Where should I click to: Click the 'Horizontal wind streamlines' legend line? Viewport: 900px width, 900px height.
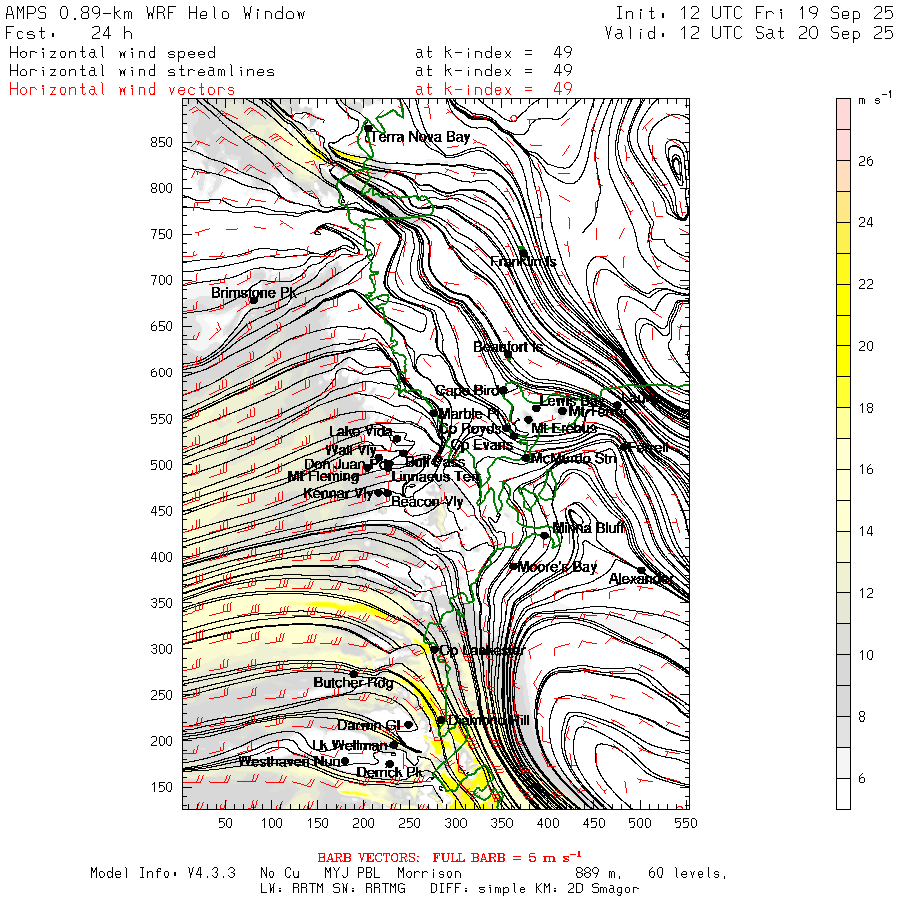[x=142, y=71]
